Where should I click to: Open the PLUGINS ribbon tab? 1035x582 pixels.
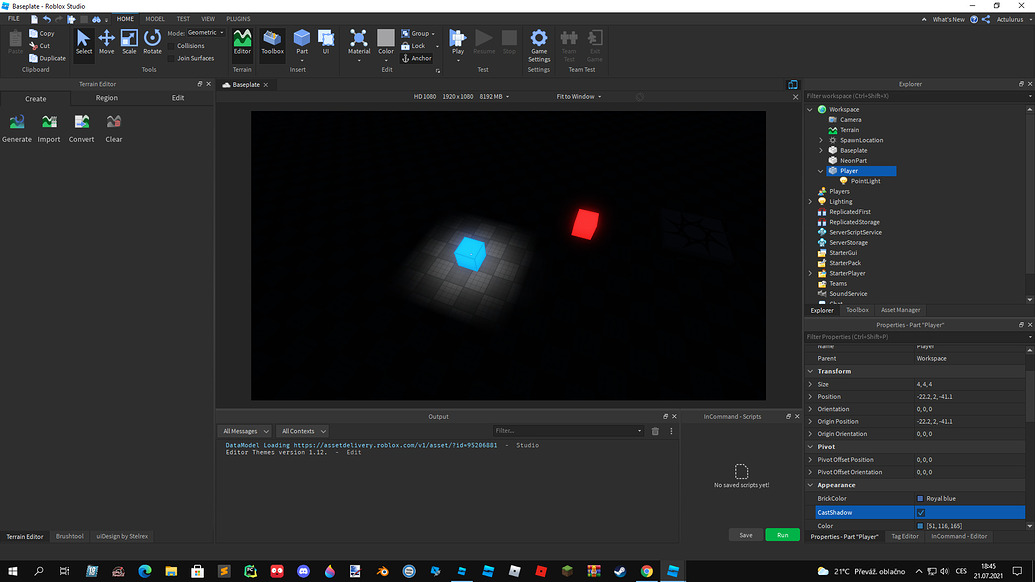point(238,19)
